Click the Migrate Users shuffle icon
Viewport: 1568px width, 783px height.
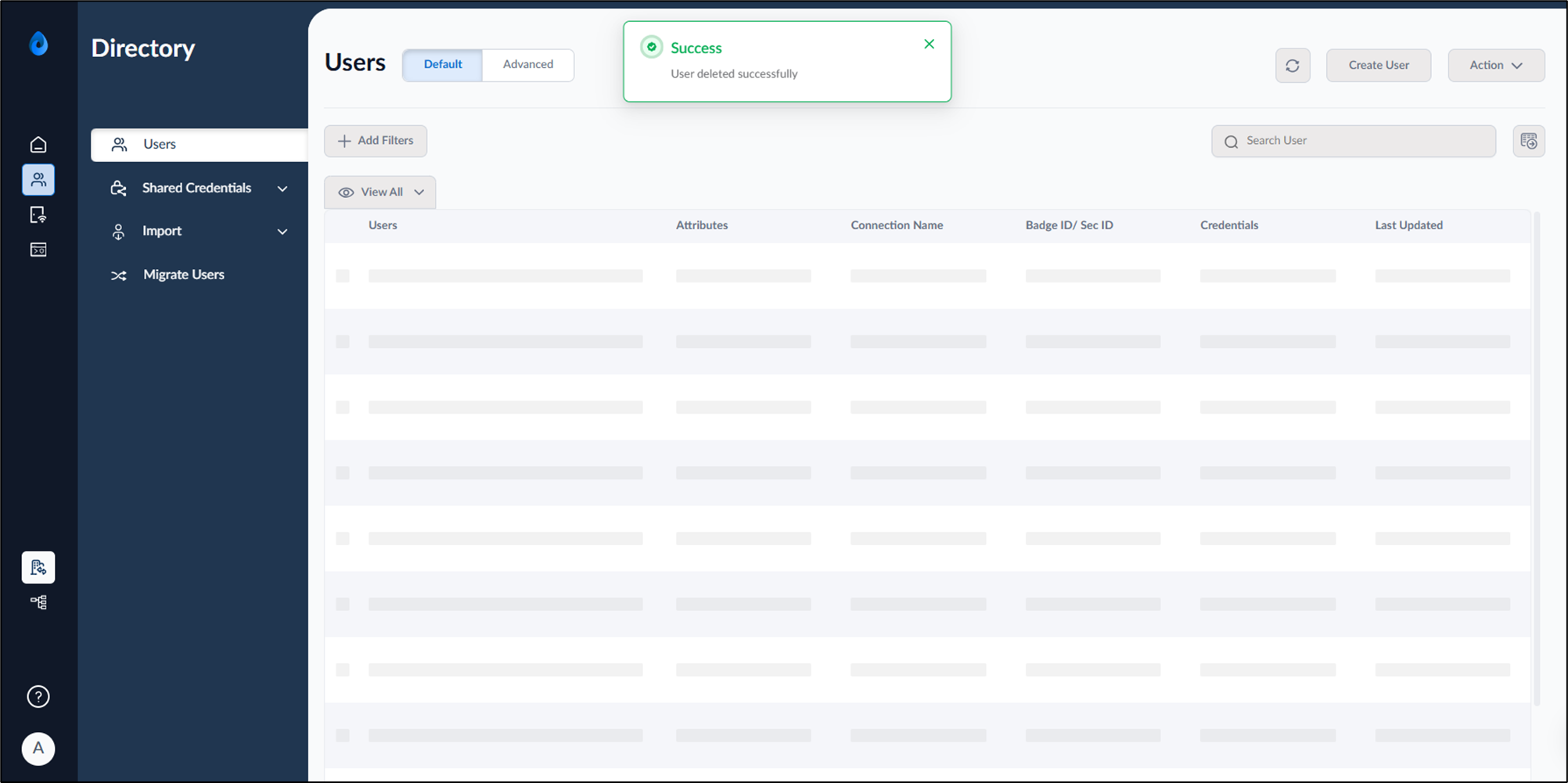[118, 275]
